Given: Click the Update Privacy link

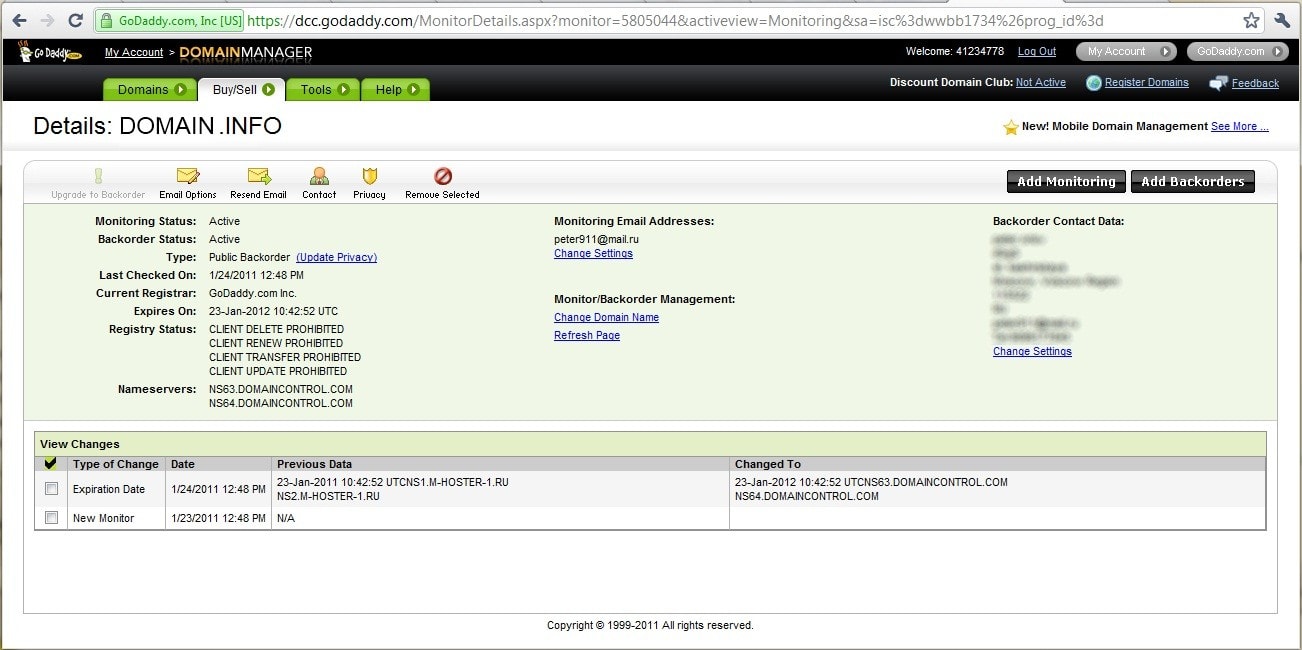Looking at the screenshot, I should pos(336,257).
